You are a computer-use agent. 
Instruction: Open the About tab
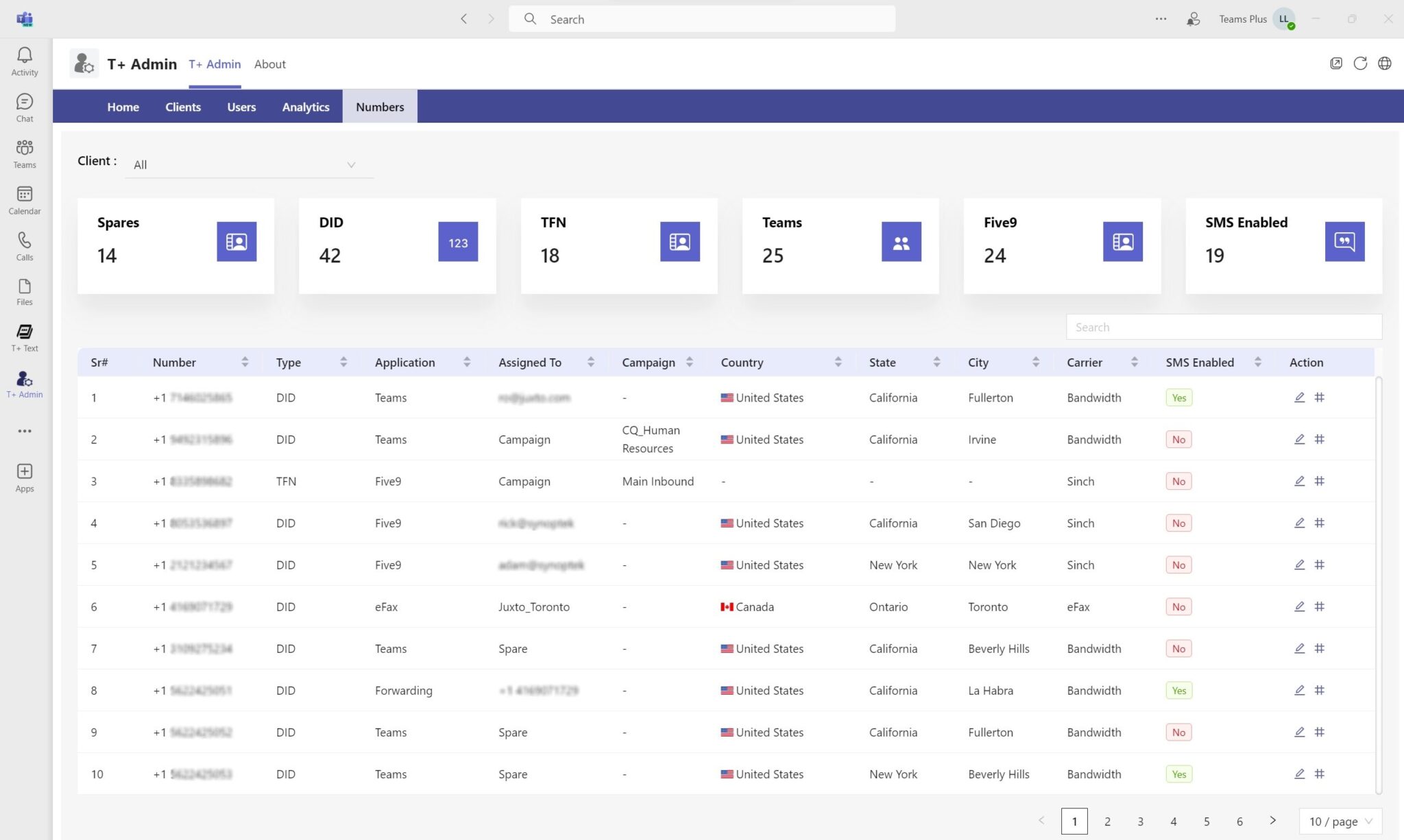coord(269,64)
